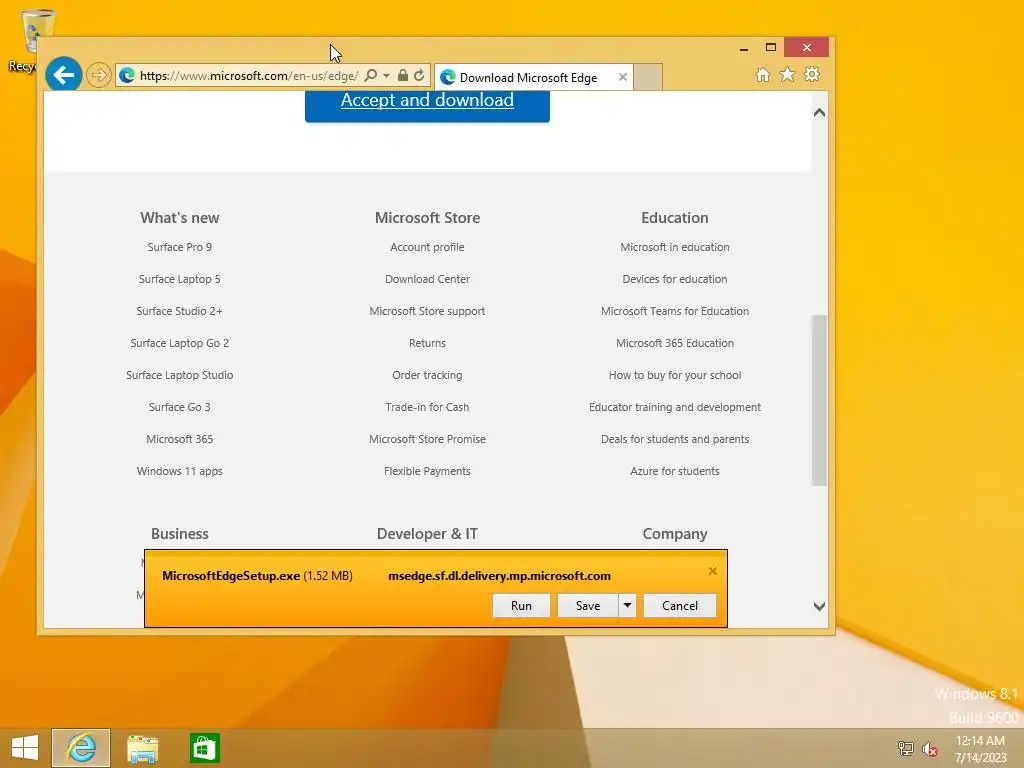Open the Account profile link

point(427,247)
